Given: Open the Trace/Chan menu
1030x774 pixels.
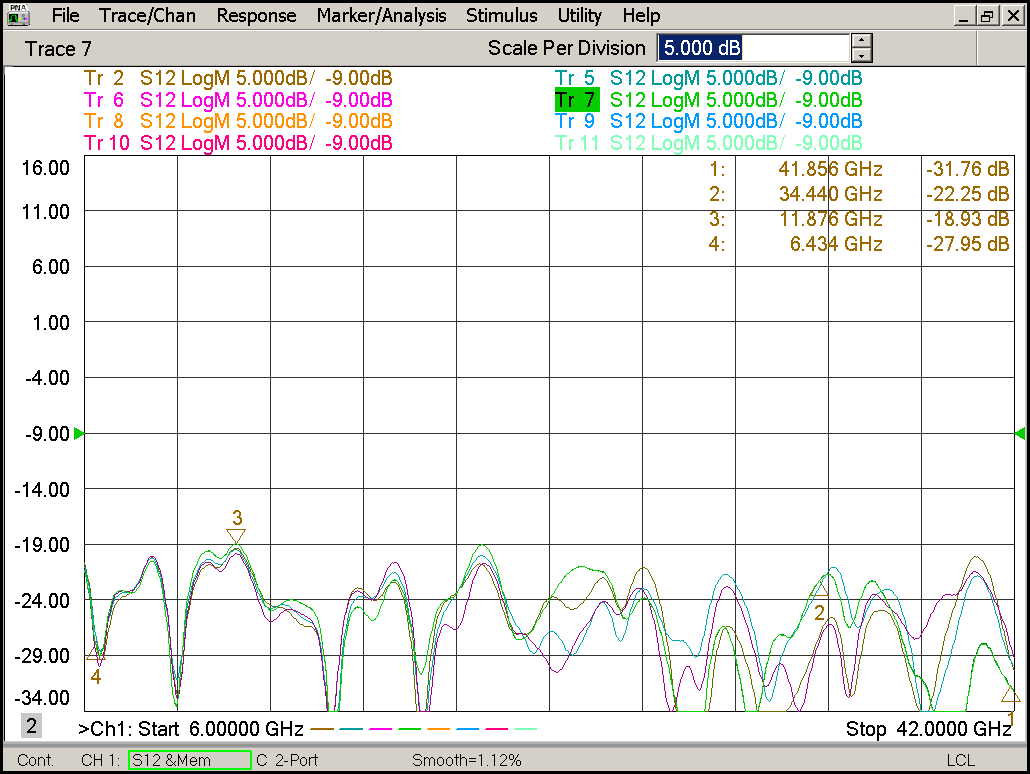Looking at the screenshot, I should [147, 15].
